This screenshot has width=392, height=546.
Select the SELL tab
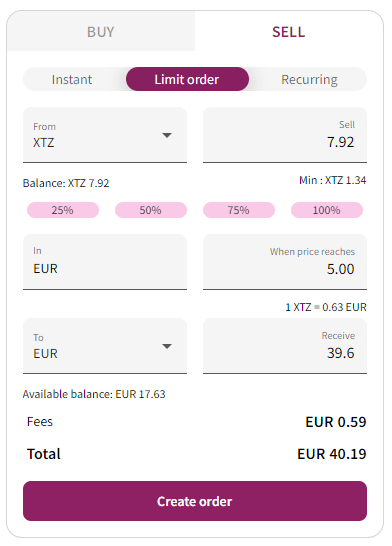click(x=289, y=31)
